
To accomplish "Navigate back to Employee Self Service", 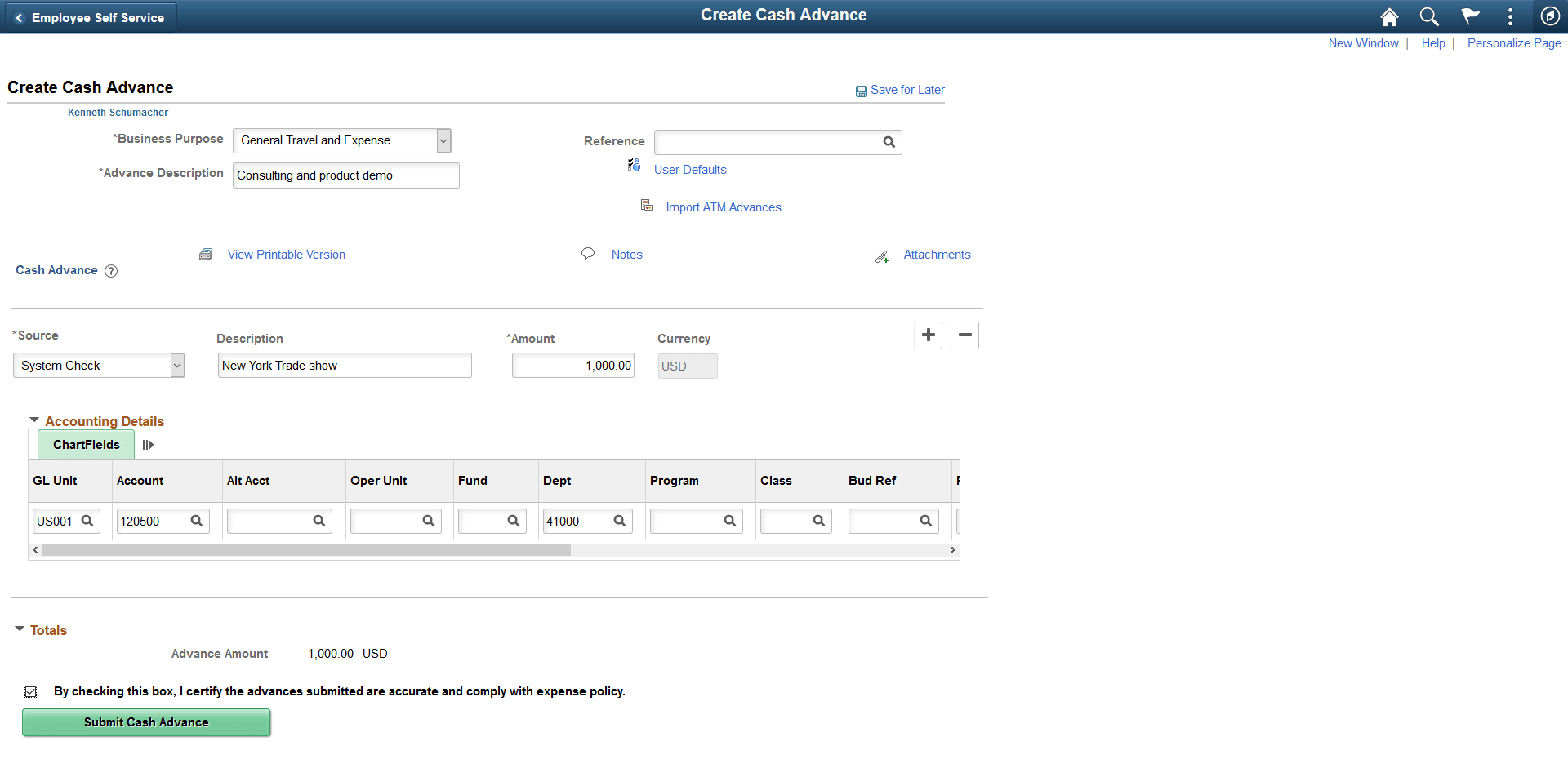I will click(90, 16).
